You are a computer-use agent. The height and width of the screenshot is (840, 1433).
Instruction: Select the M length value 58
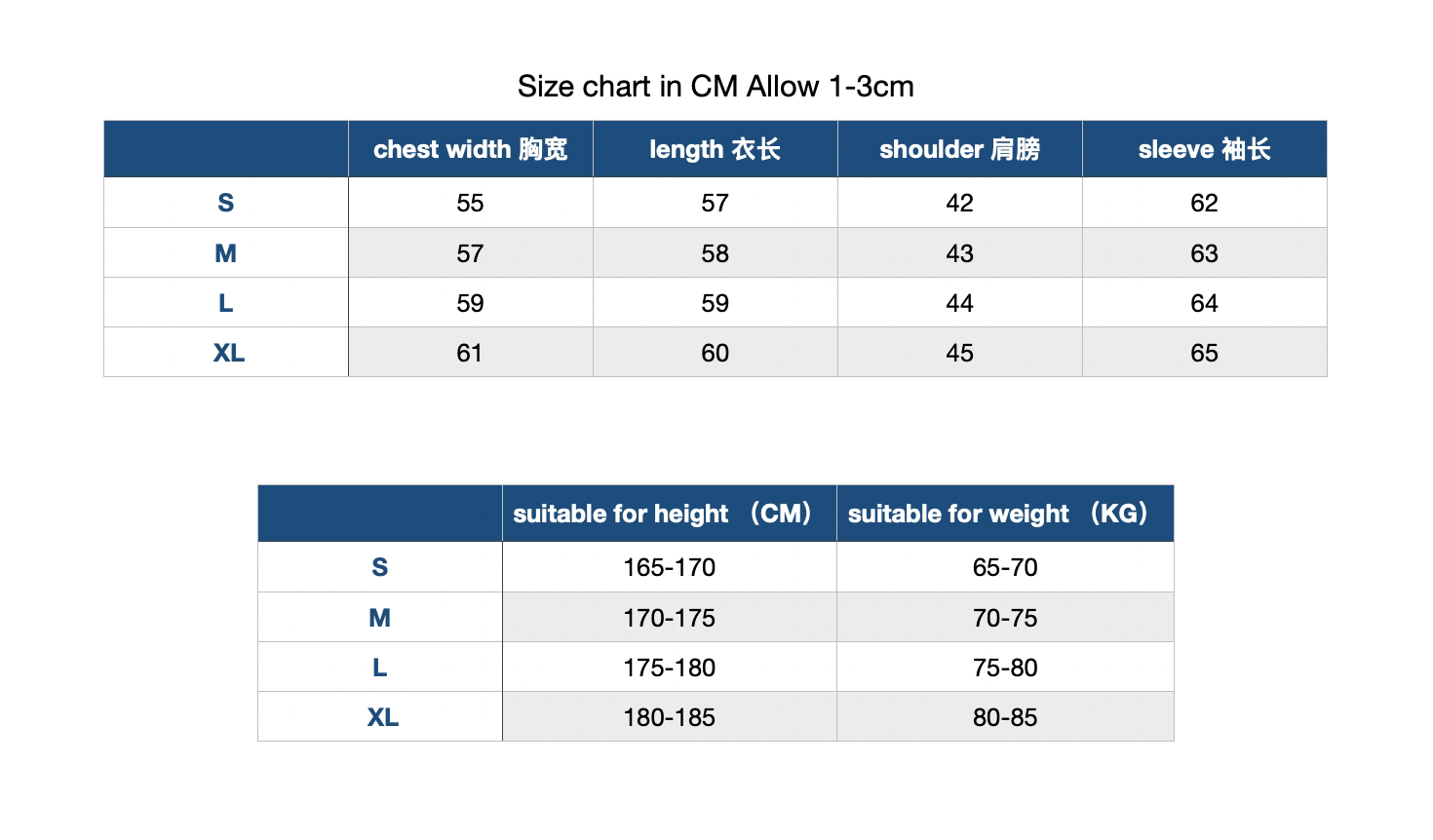click(715, 253)
